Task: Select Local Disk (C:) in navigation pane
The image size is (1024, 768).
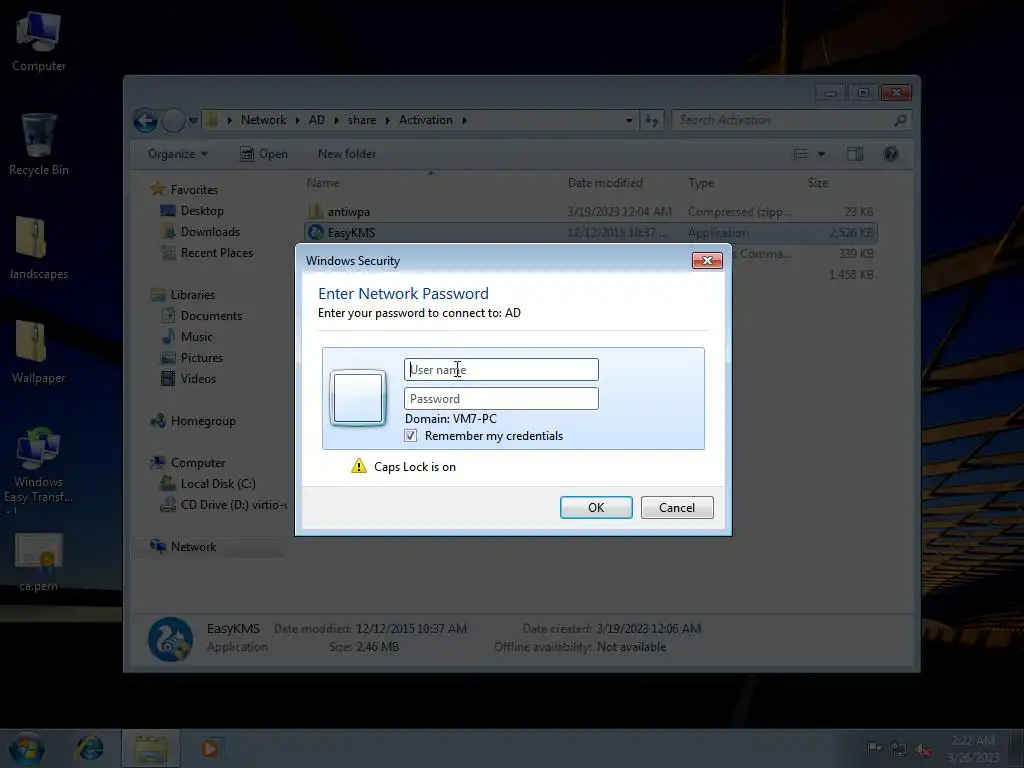Action: 218,484
